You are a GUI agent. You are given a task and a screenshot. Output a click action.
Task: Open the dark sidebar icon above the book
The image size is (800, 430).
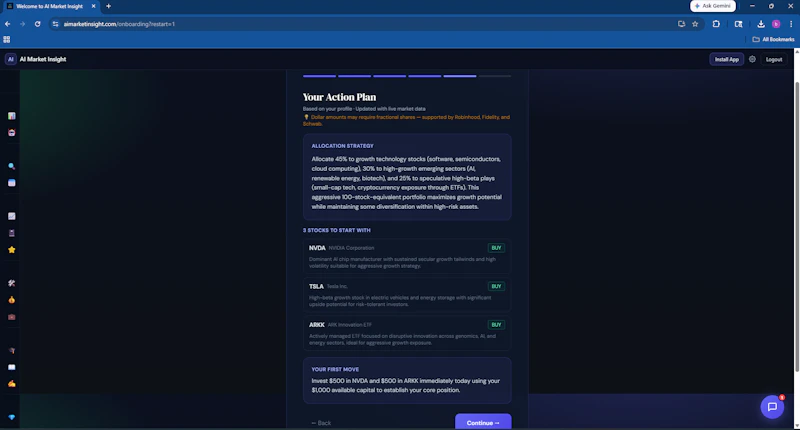(12, 350)
